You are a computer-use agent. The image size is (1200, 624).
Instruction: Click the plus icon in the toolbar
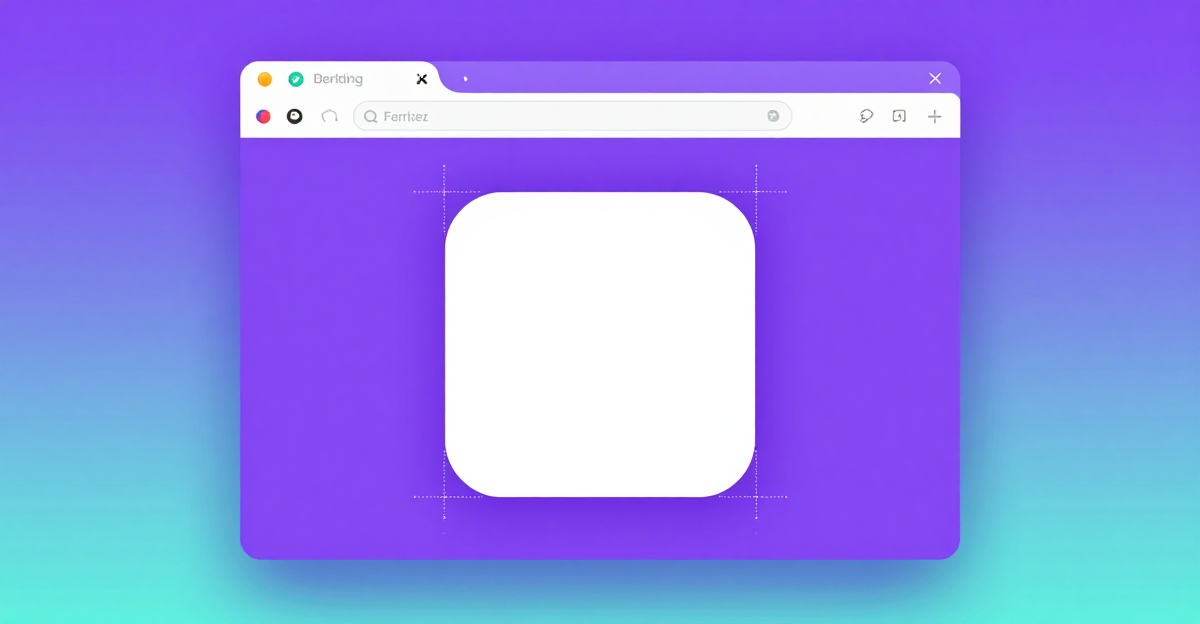tap(934, 116)
